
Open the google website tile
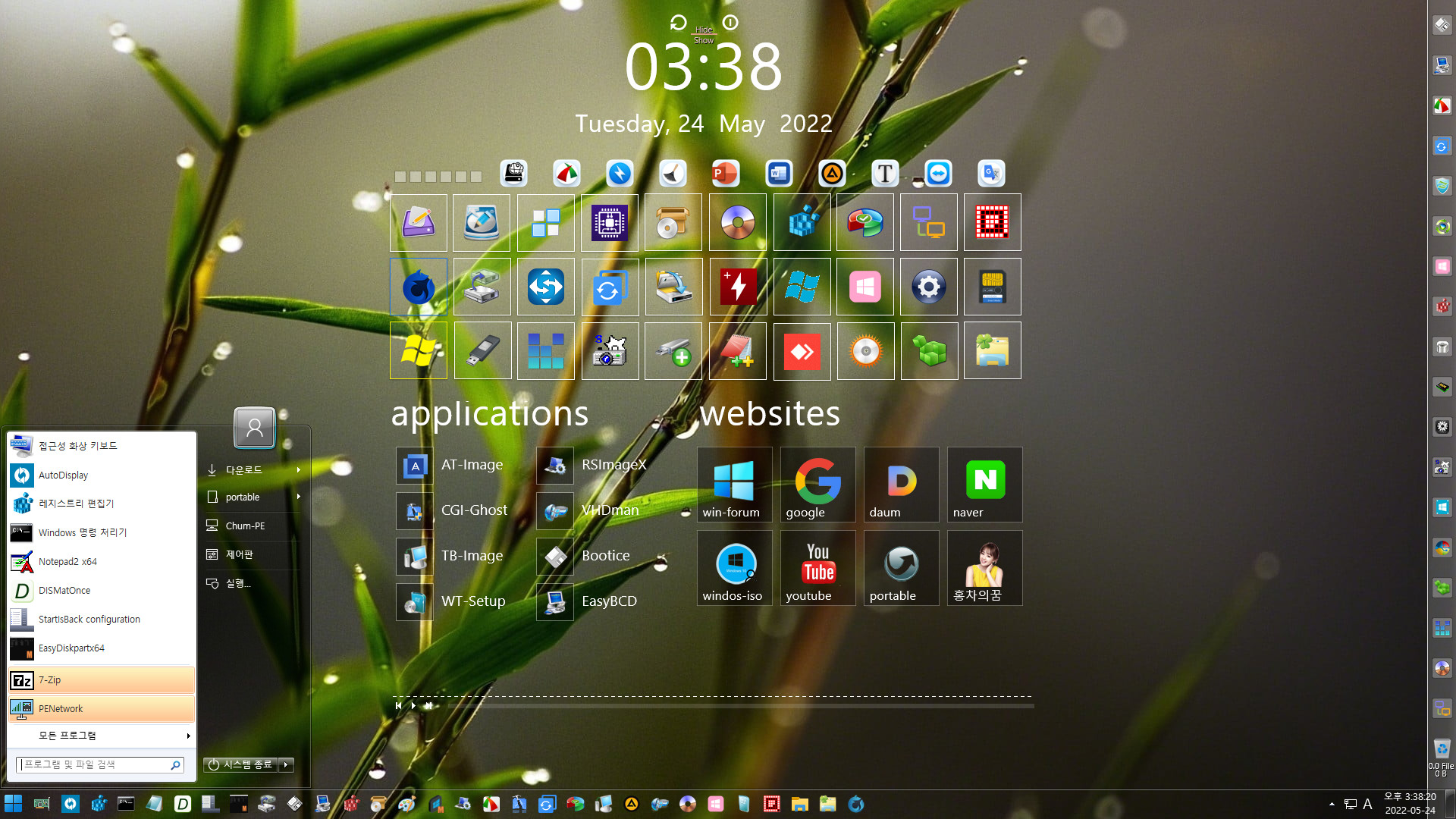click(817, 485)
